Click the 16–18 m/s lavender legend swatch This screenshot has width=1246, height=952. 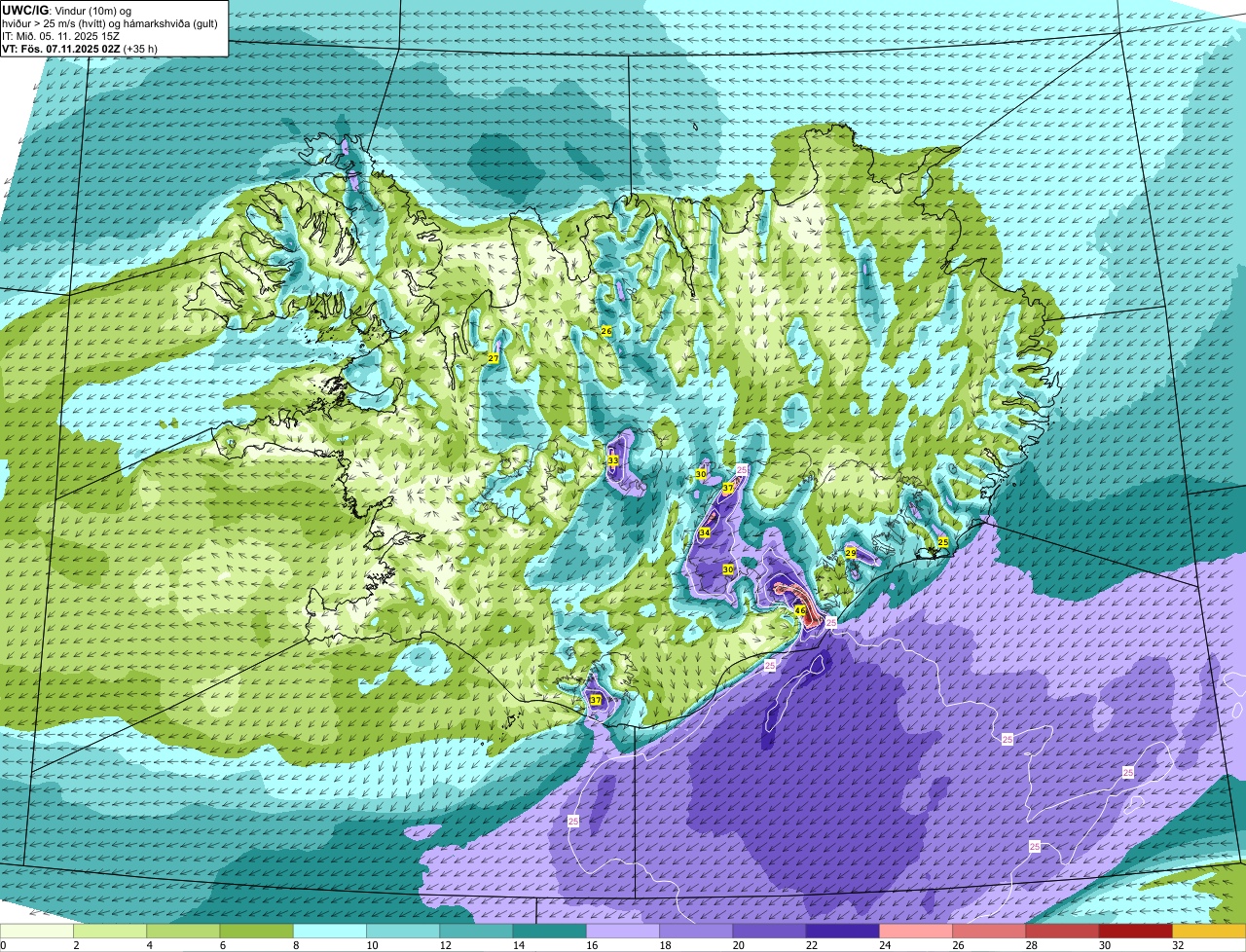tap(623, 932)
